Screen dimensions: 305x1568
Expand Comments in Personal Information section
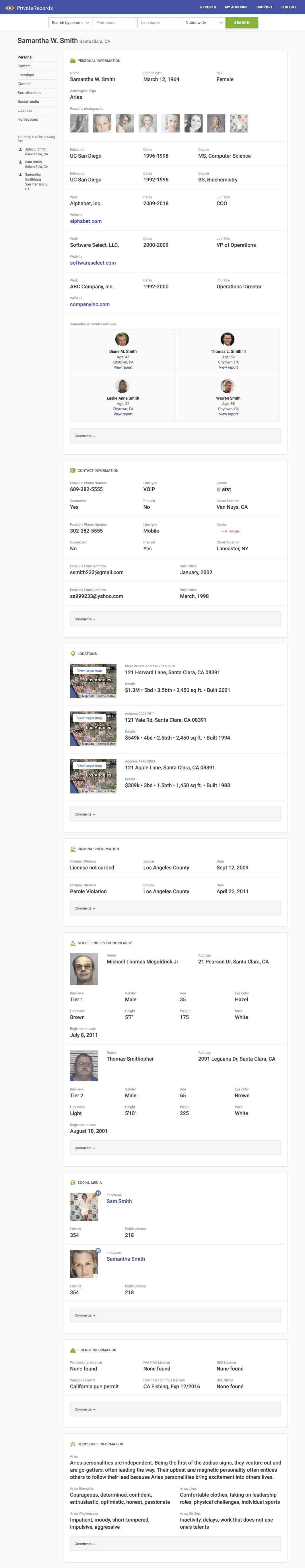tap(175, 436)
